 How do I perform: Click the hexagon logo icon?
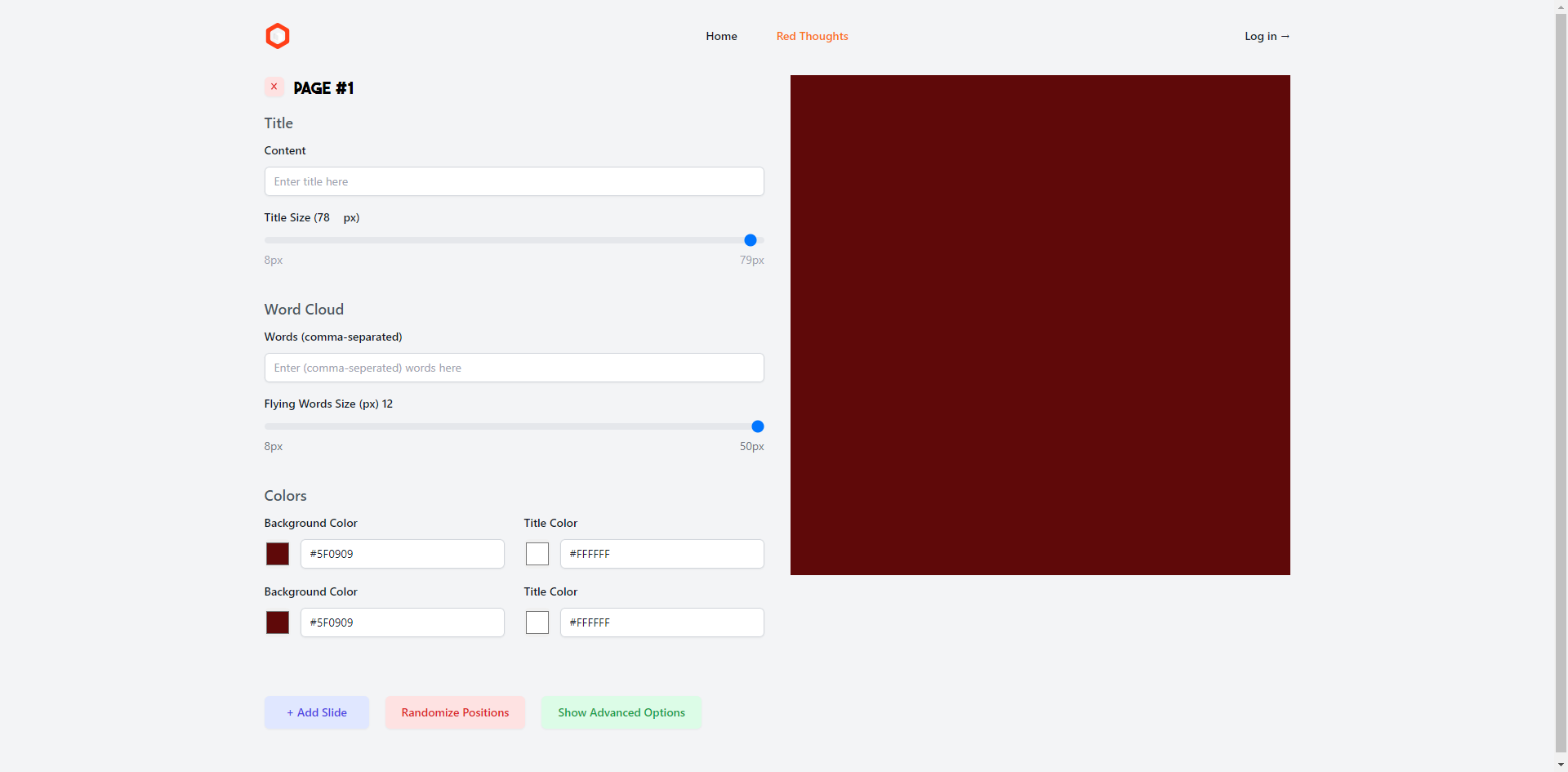coord(278,36)
